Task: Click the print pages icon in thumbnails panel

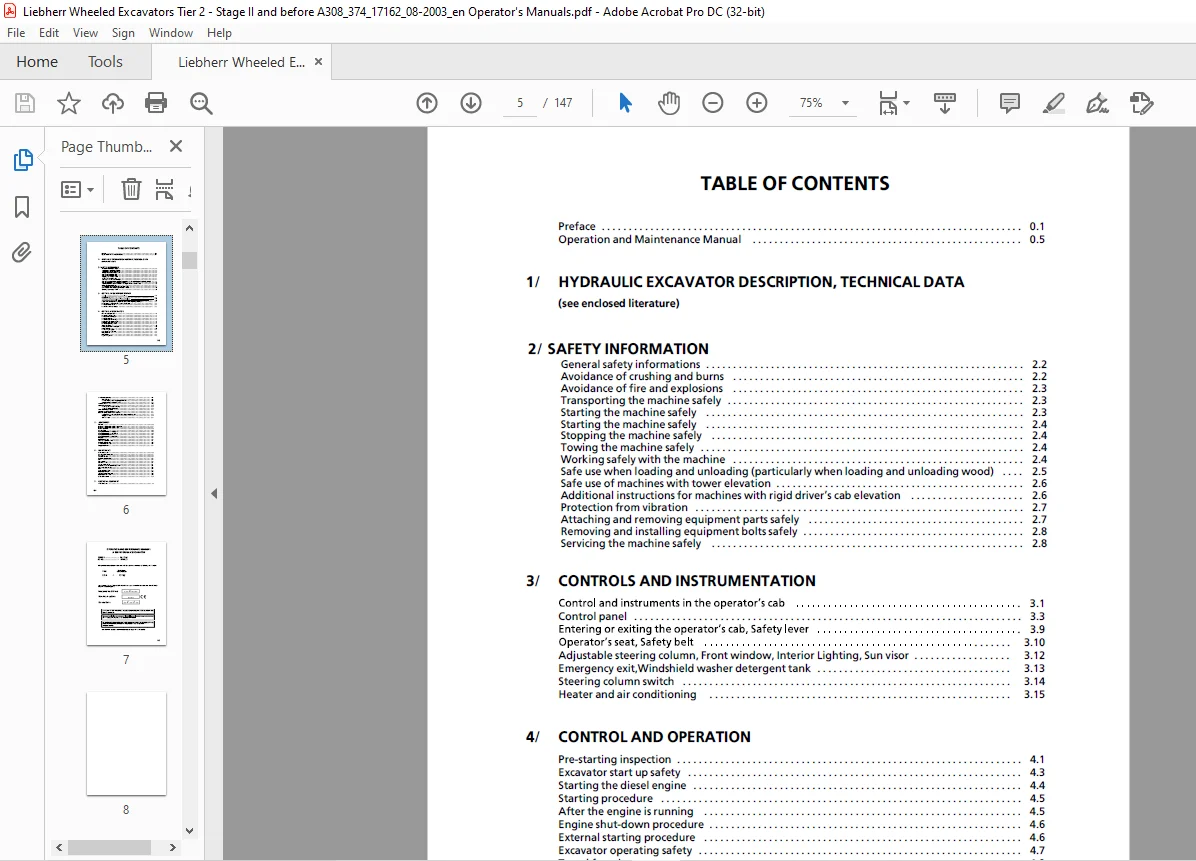Action: (x=164, y=188)
